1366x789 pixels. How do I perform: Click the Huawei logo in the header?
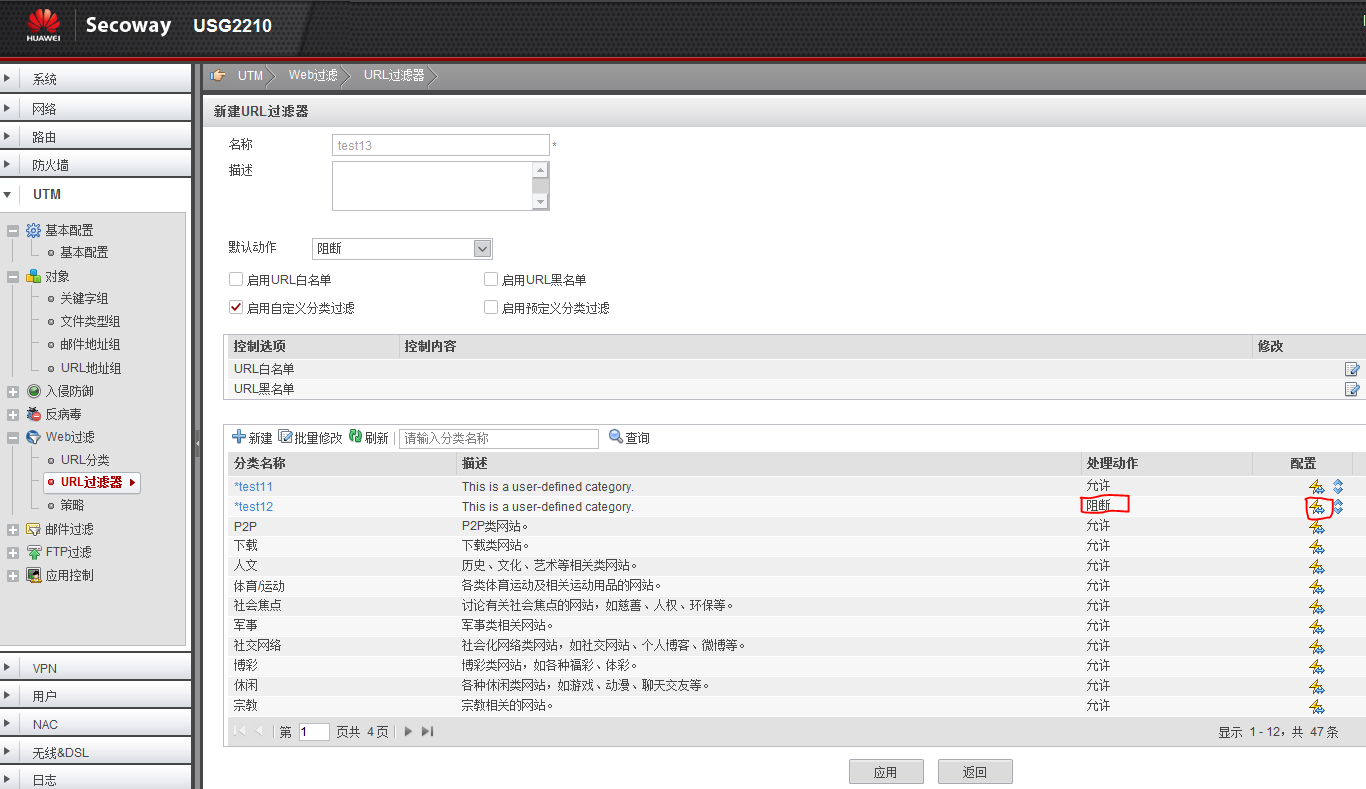coord(43,25)
